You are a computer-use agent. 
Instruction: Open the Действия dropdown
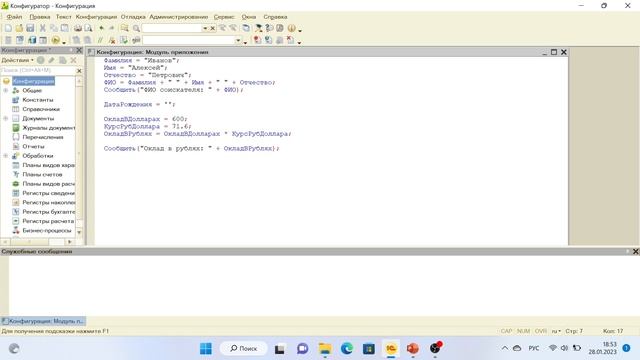[x=17, y=60]
